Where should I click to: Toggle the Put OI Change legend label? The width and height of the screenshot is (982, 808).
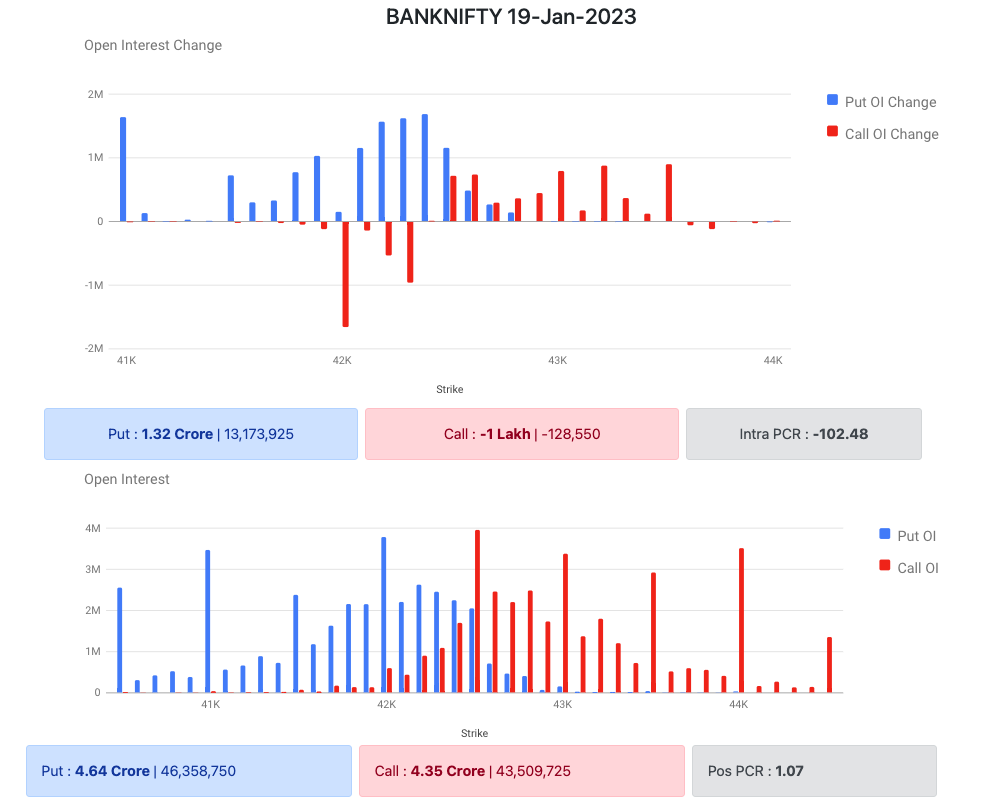click(x=890, y=102)
